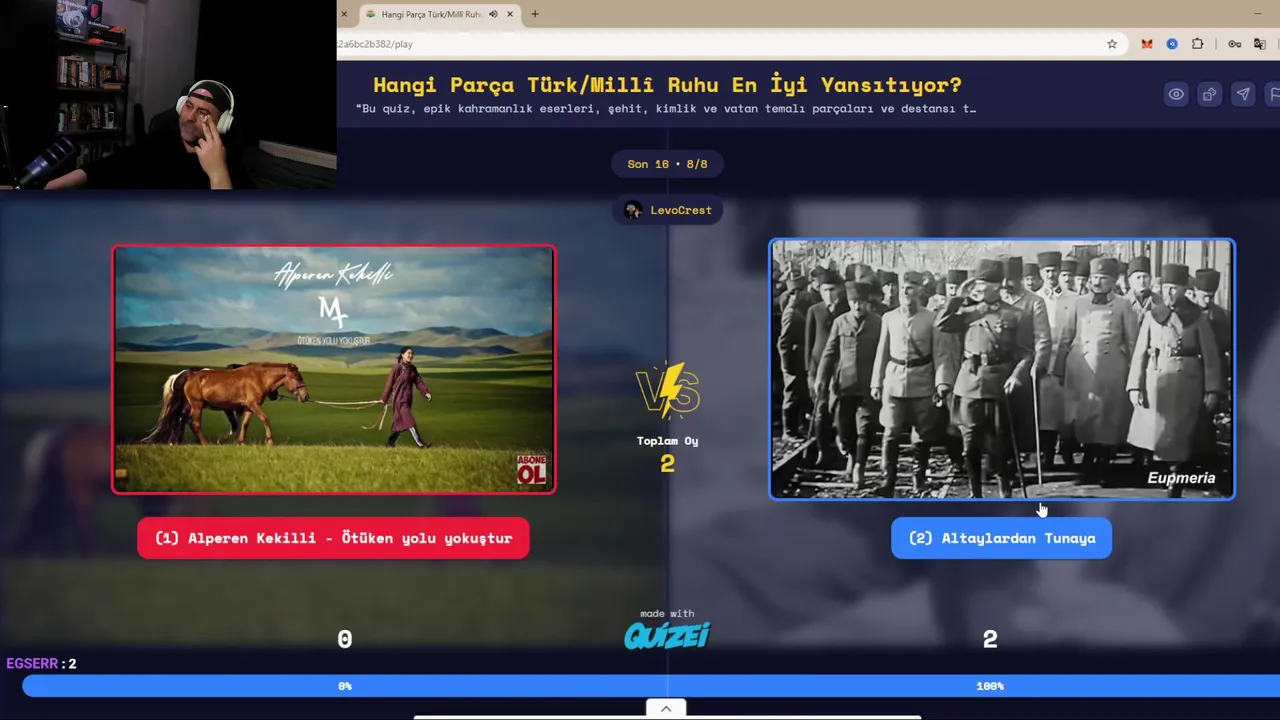Image resolution: width=1280 pixels, height=720 pixels.
Task: Minimize the browser window
Action: click(x=1257, y=14)
